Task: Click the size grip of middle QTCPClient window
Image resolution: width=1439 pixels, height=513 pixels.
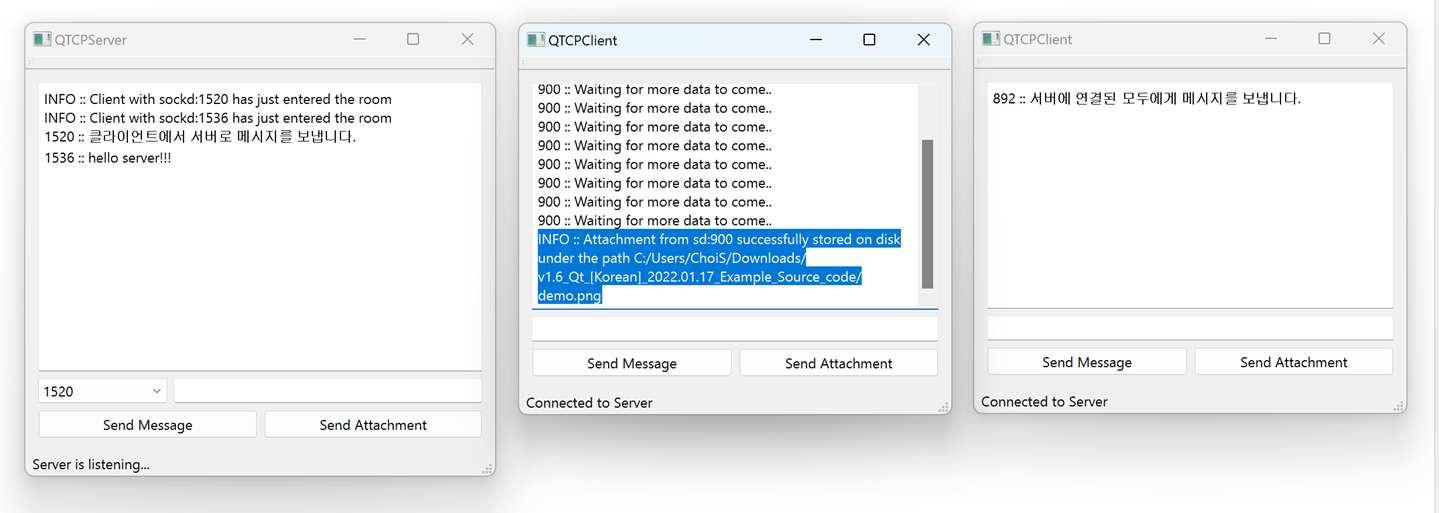Action: [943, 407]
